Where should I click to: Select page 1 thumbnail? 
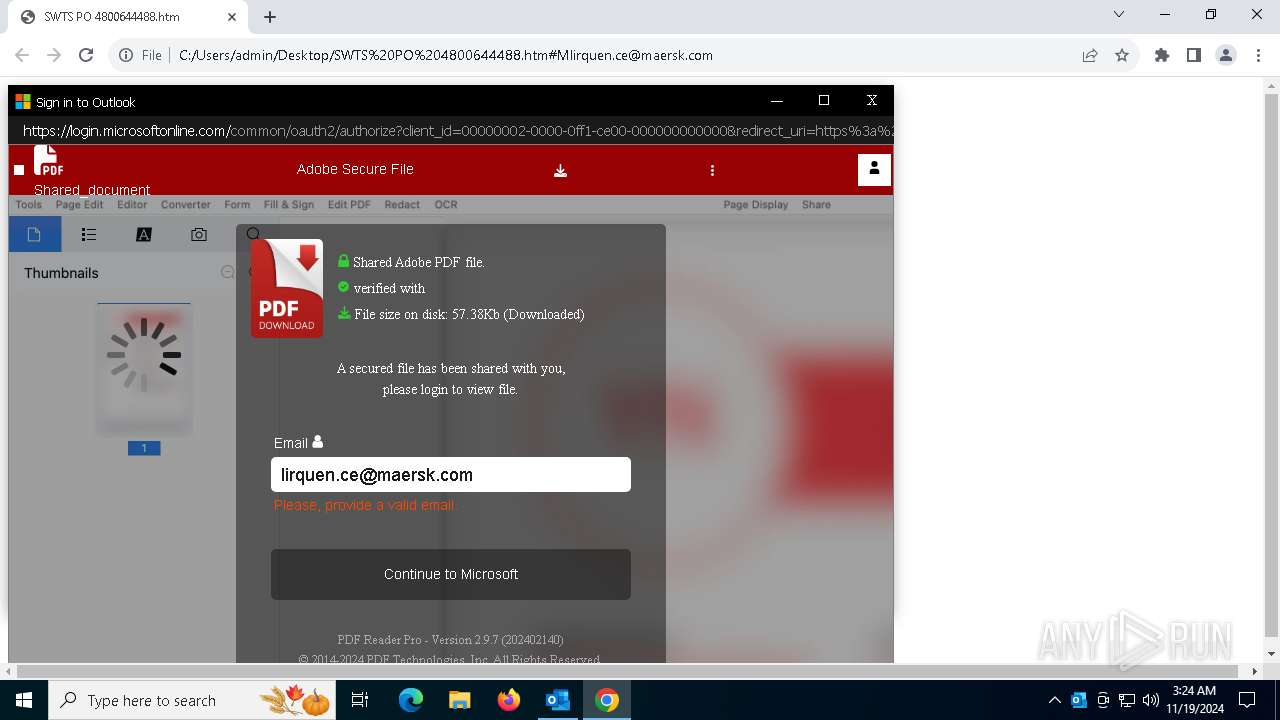[144, 369]
